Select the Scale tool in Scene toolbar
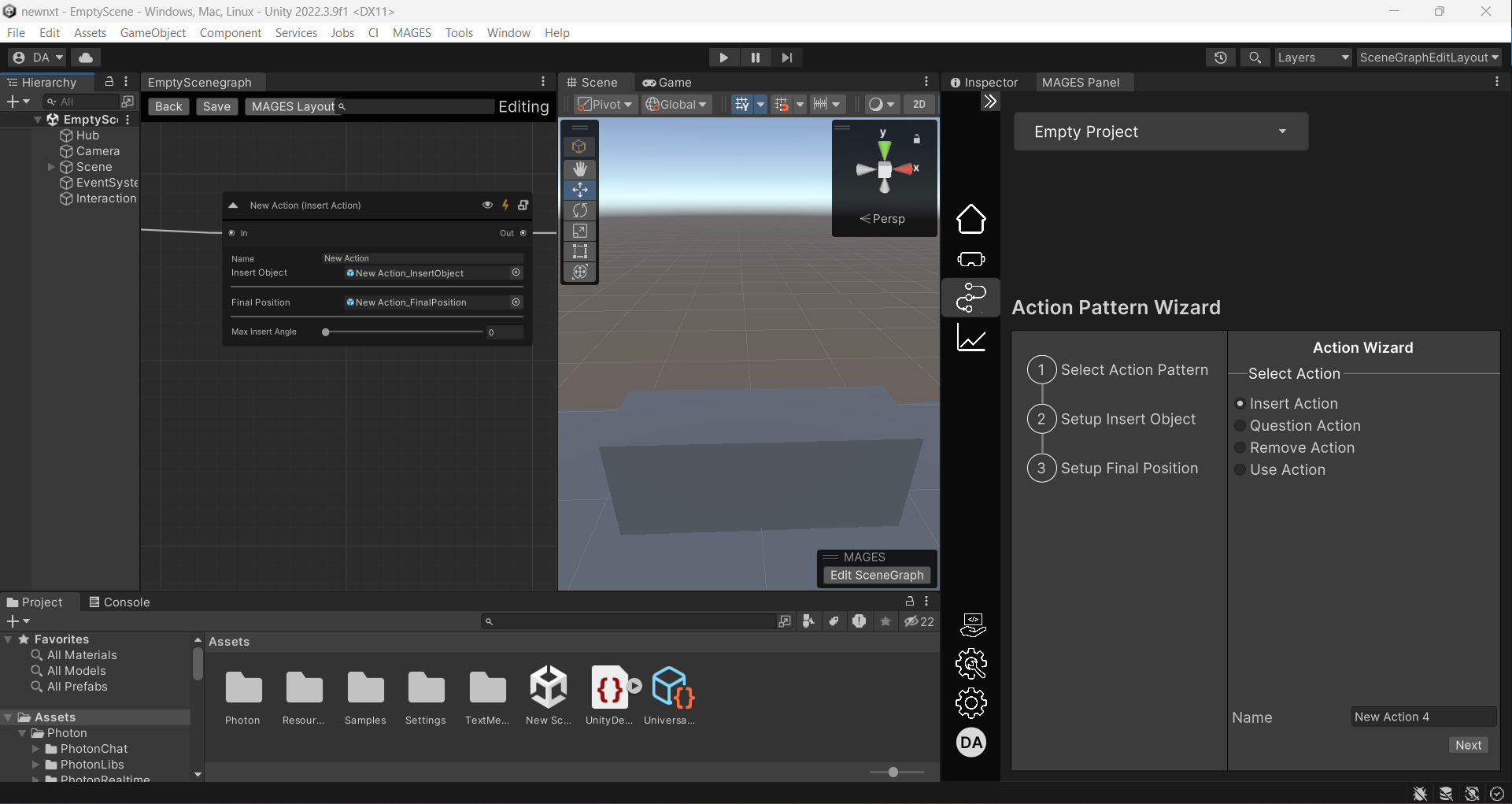 point(580,231)
